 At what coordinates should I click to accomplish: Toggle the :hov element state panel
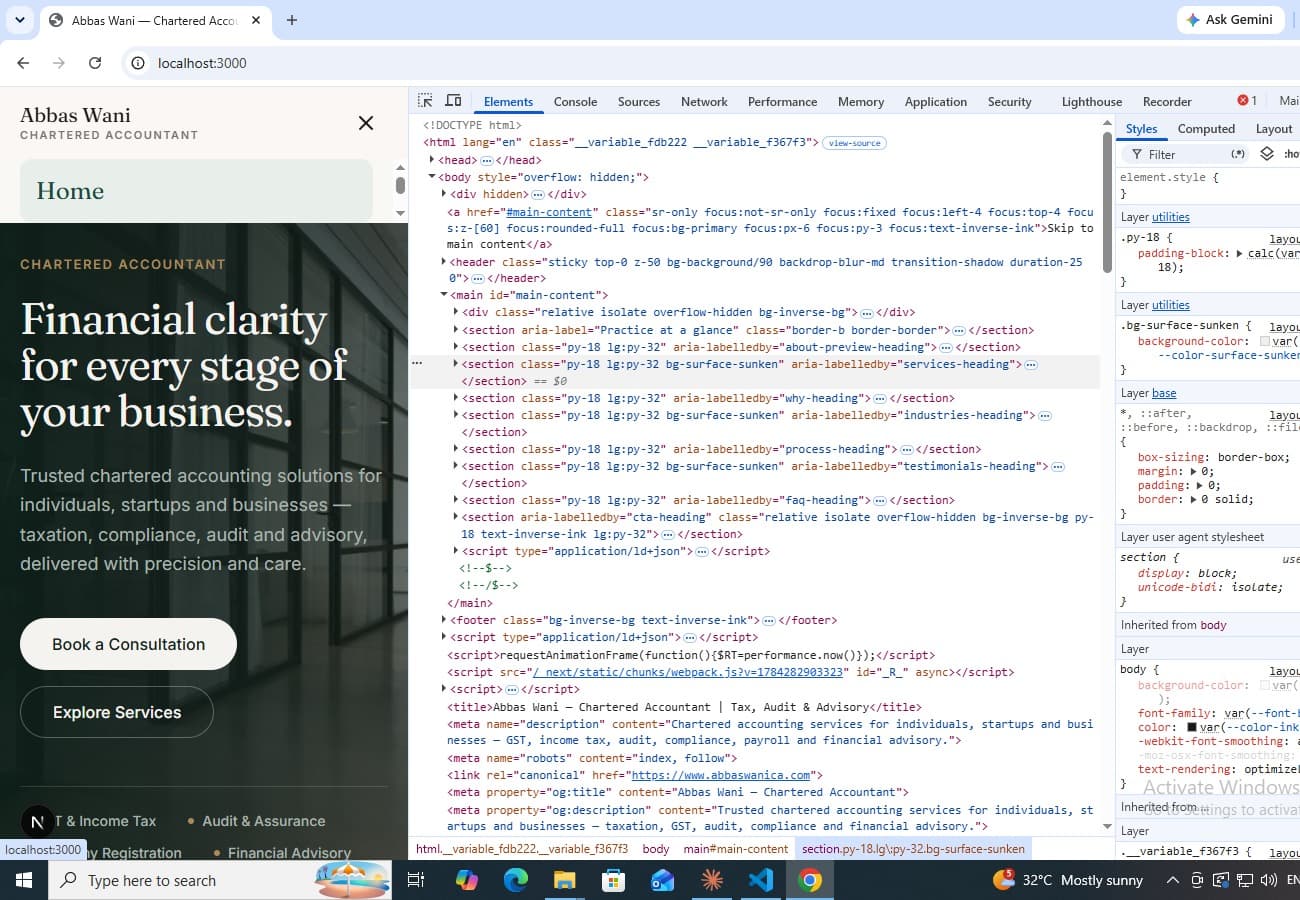[x=1291, y=154]
